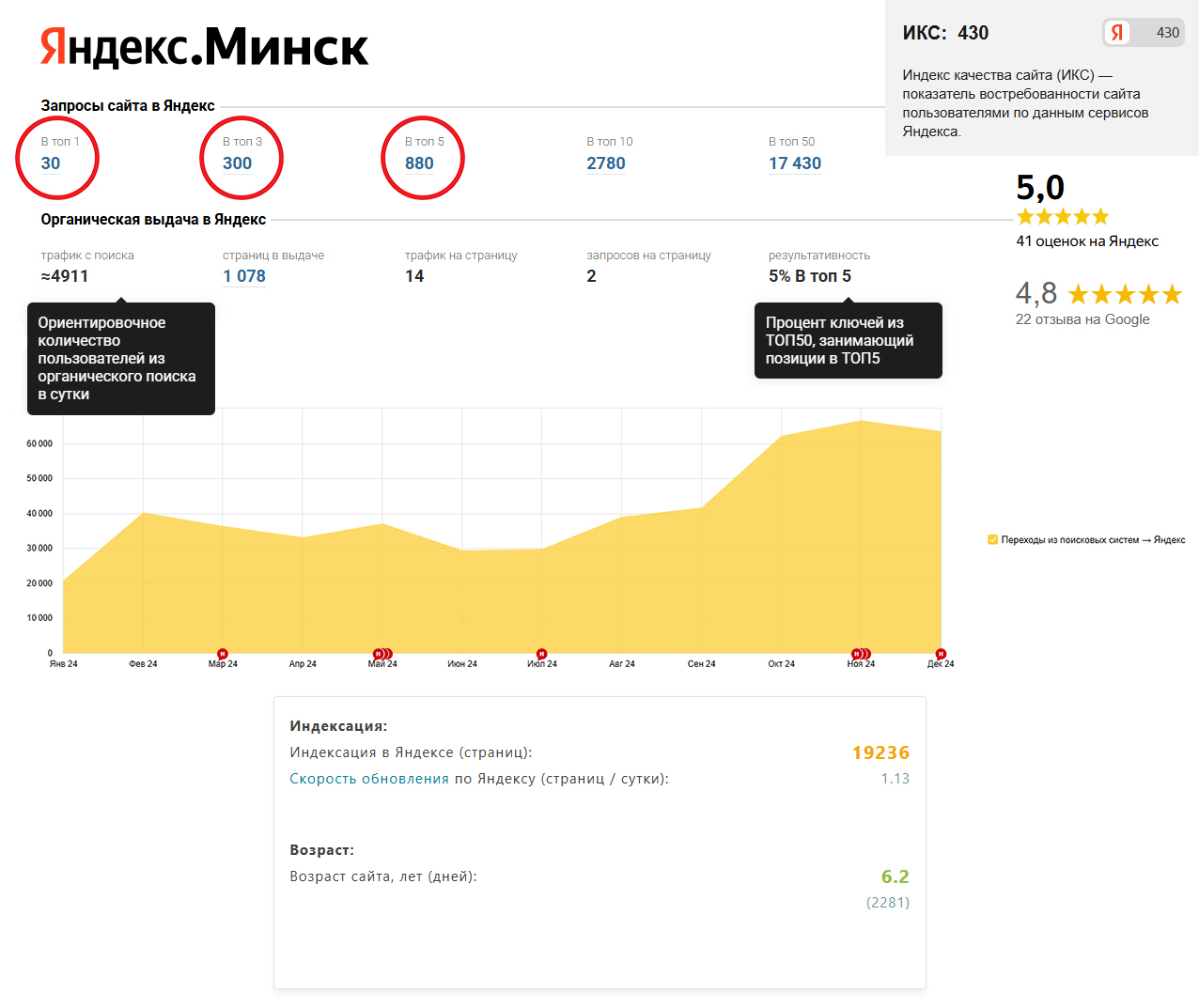Viewport: 1199px width, 1008px height.
Task: Click the '41 оценок на Яндекс' text
Action: 1087,241
